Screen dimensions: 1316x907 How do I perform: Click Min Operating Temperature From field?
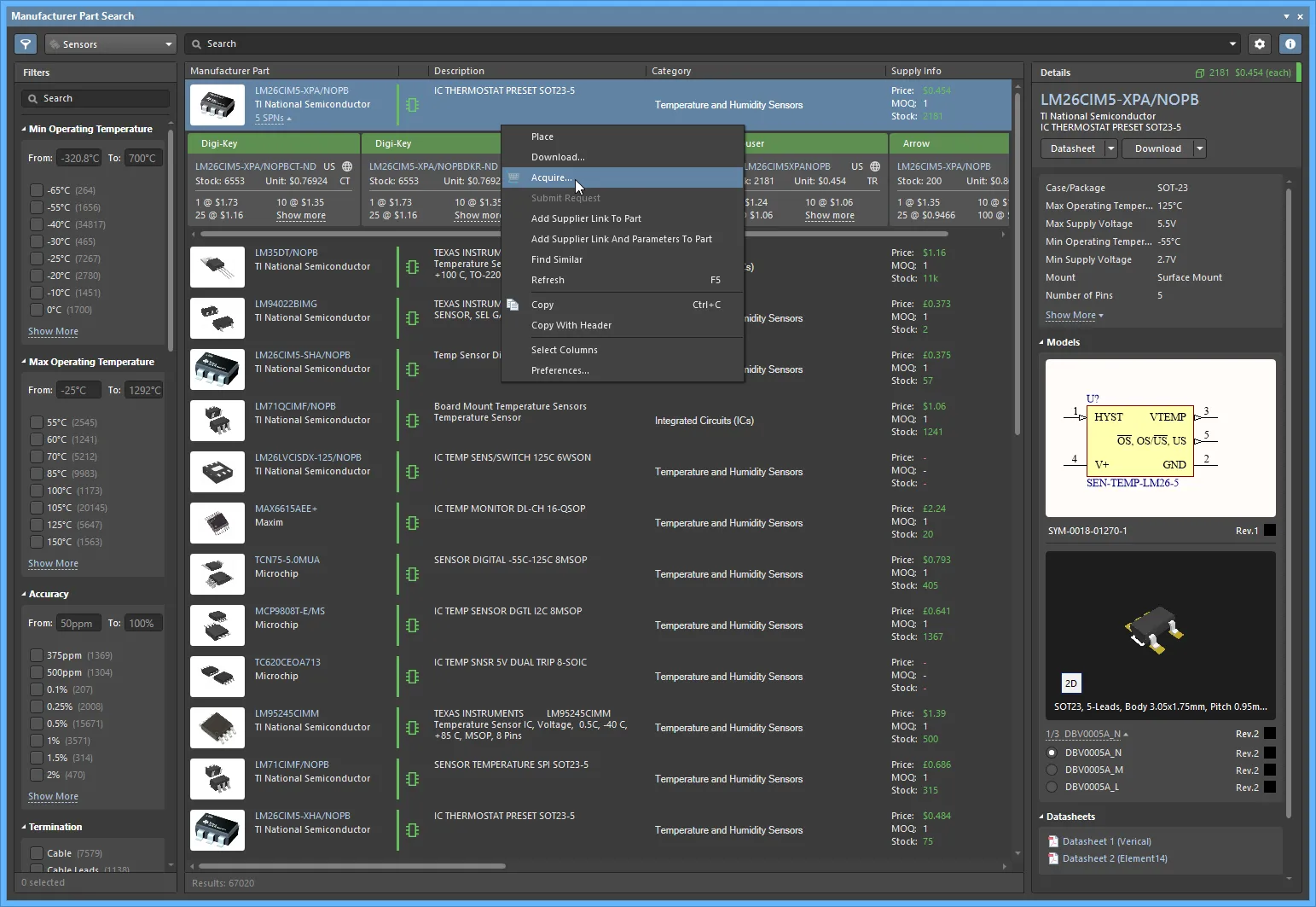point(79,158)
